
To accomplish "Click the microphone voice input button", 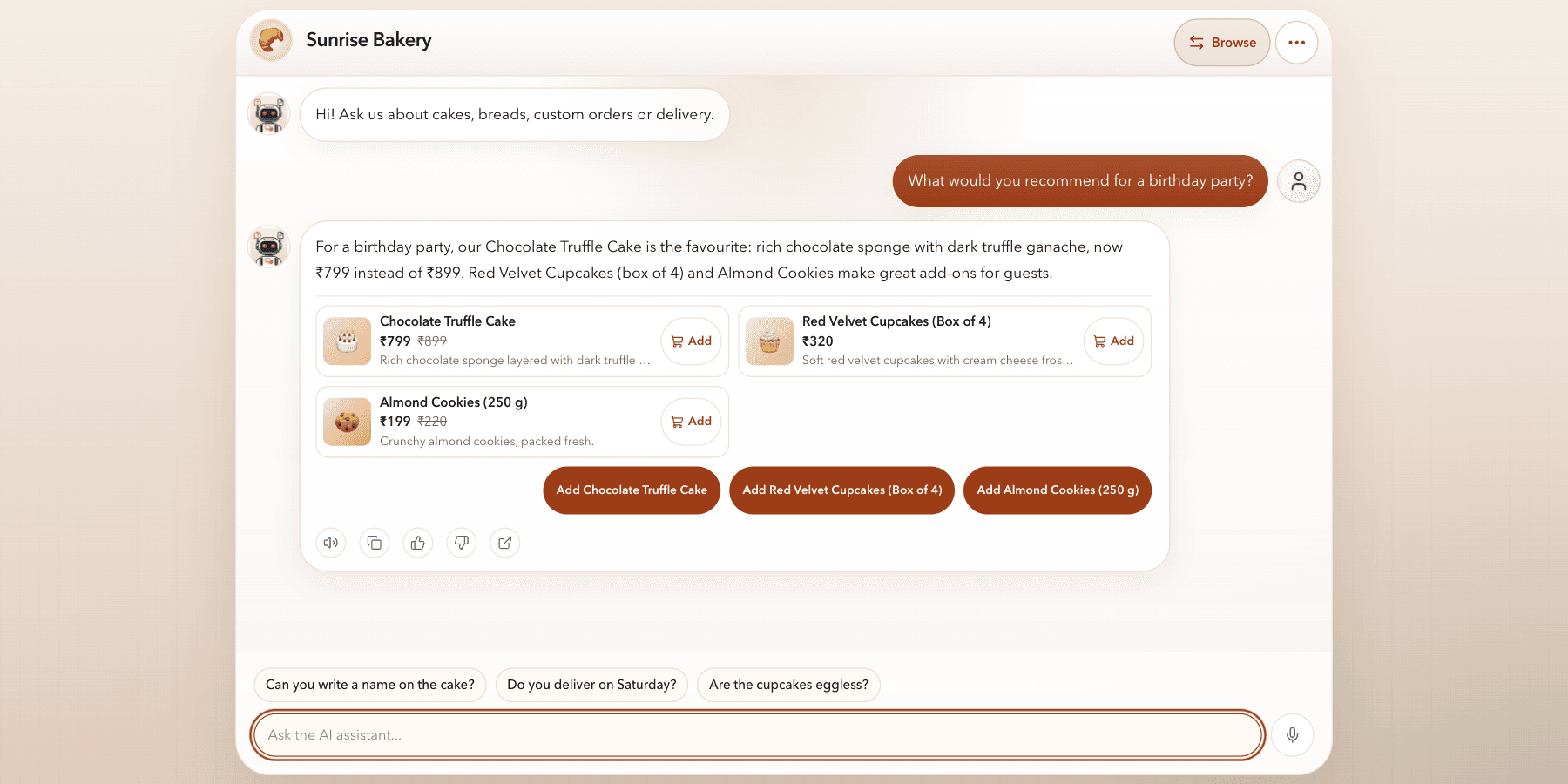I will click(1292, 735).
